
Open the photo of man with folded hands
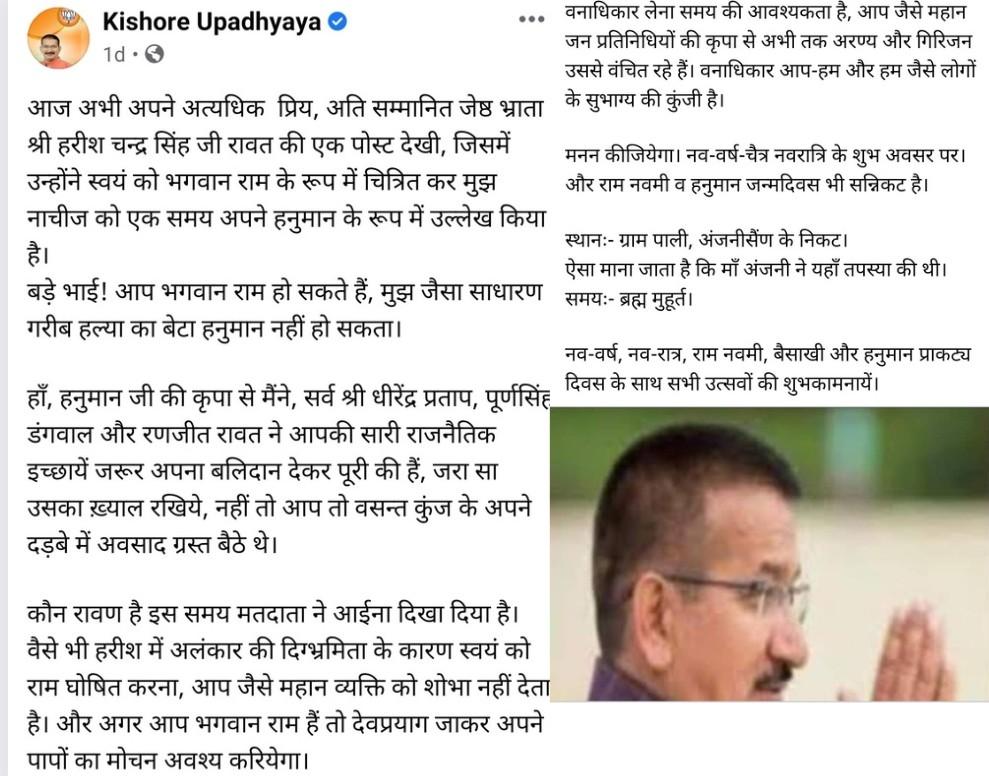[770, 554]
